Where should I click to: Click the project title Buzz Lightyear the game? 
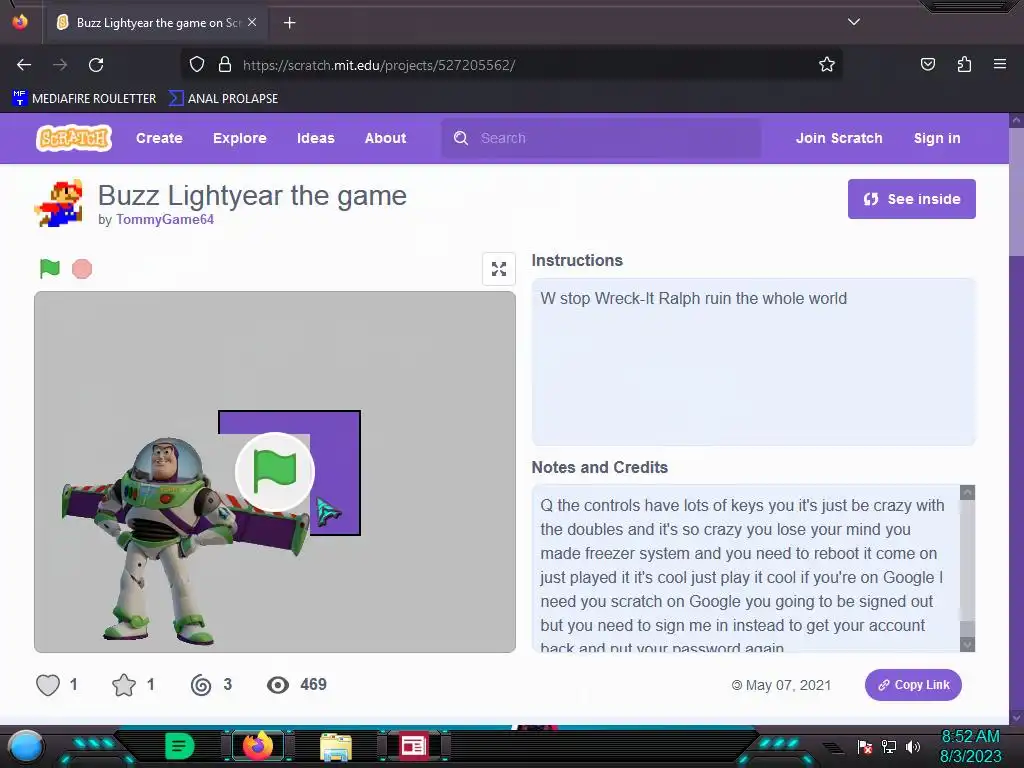[x=252, y=195]
